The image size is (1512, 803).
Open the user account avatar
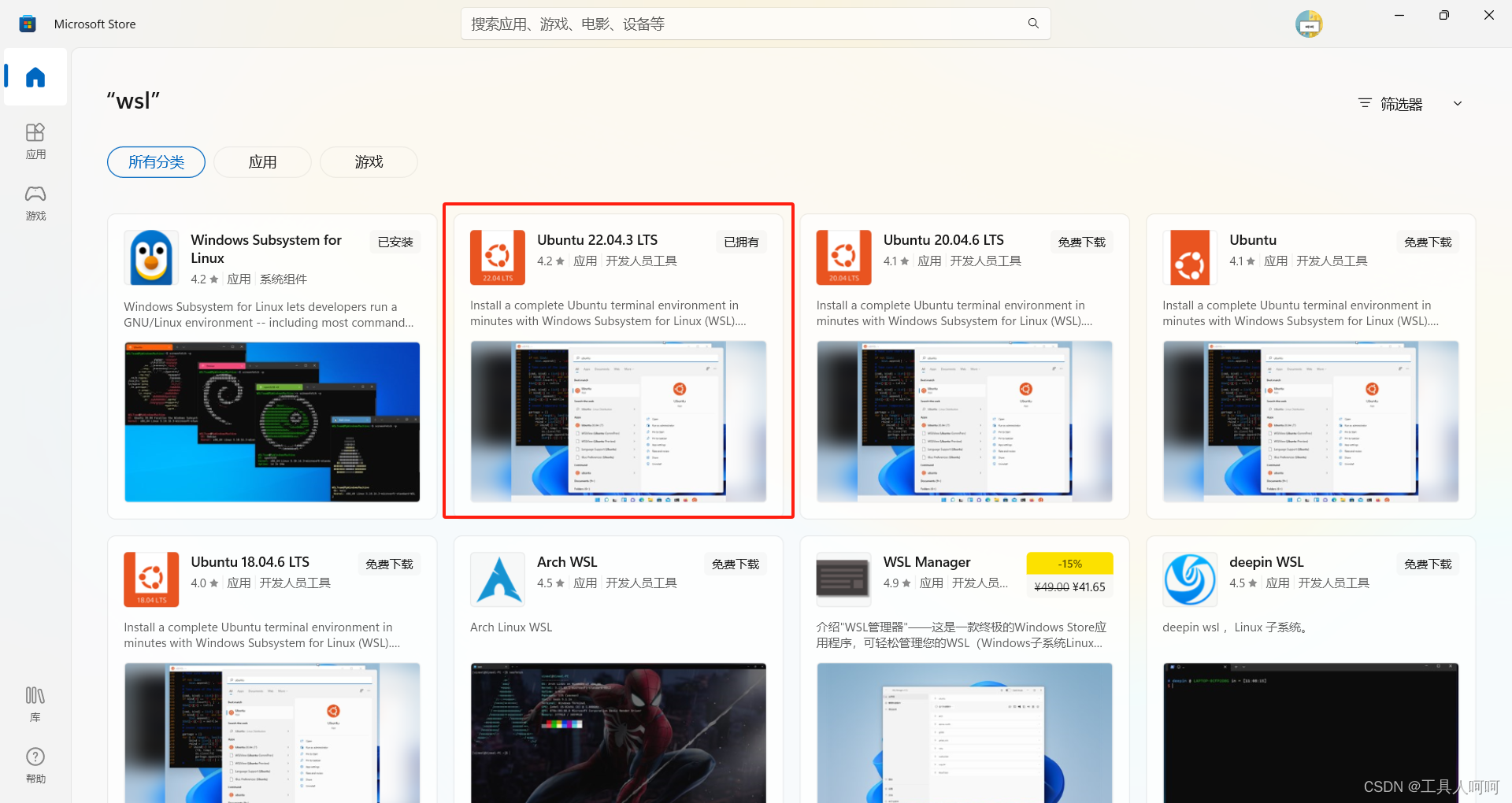[1309, 24]
